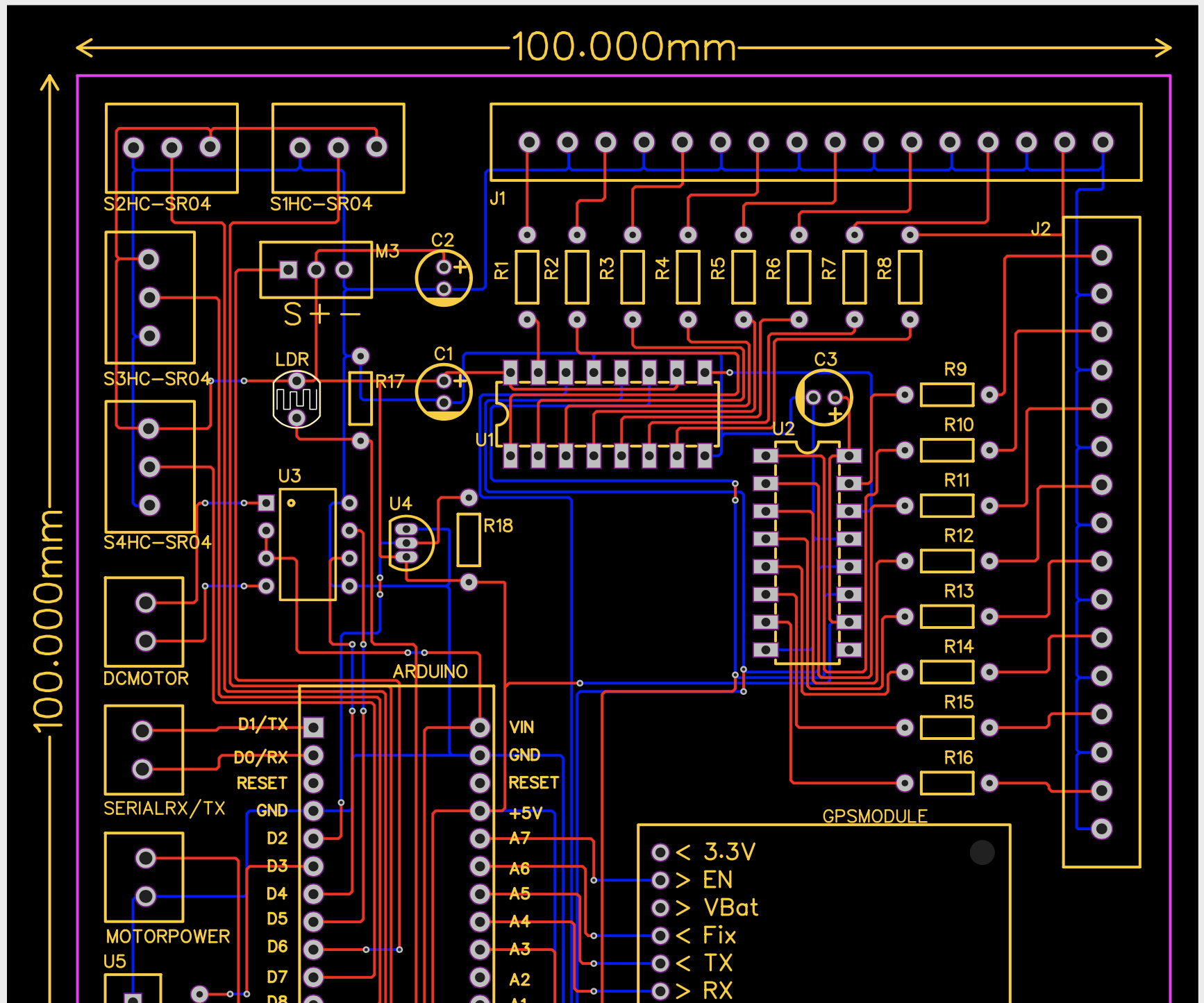Click the GPS module VBat label
Screen dimensions: 1204x1003
point(730,908)
